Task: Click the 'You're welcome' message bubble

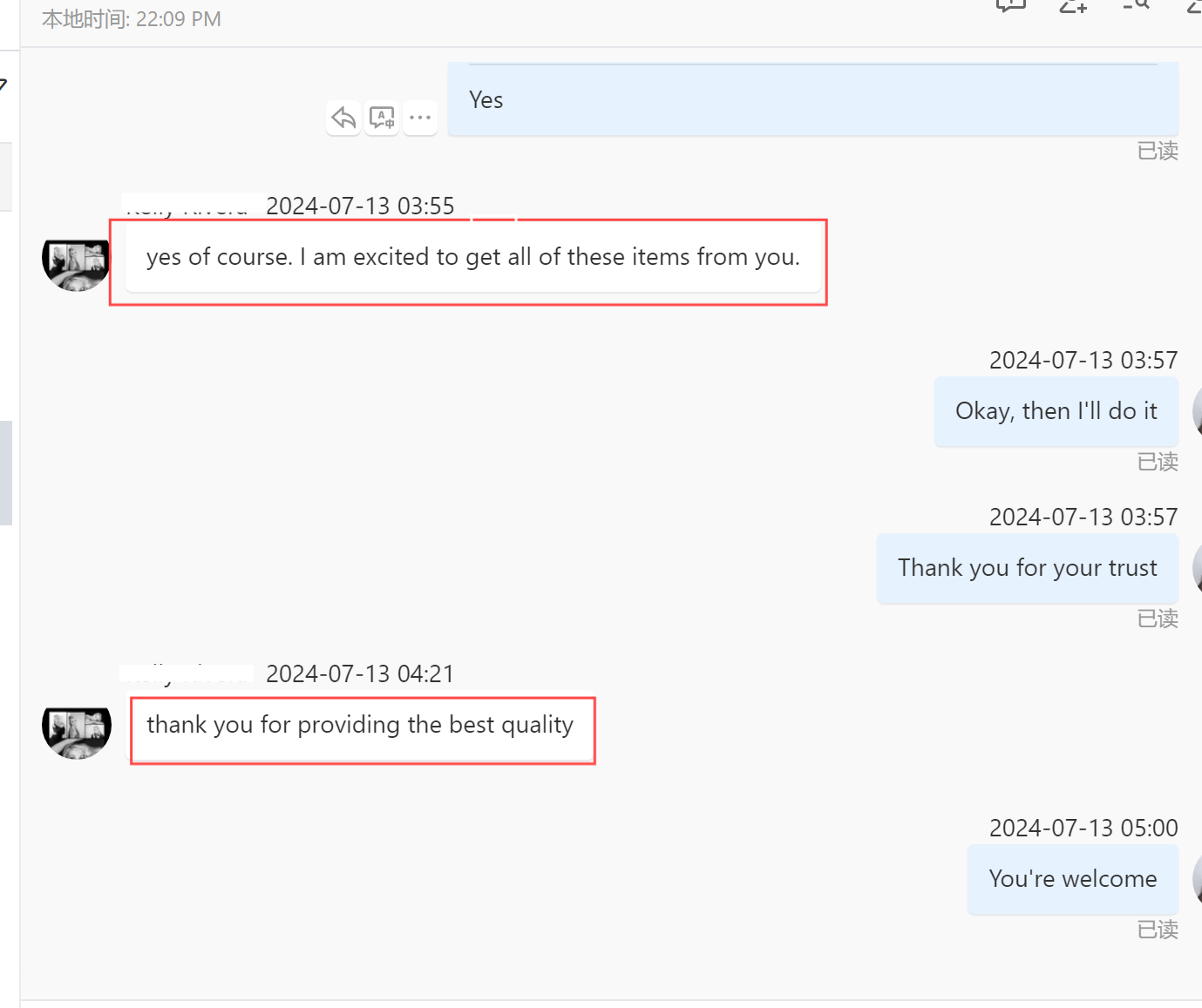Action: click(x=1072, y=879)
